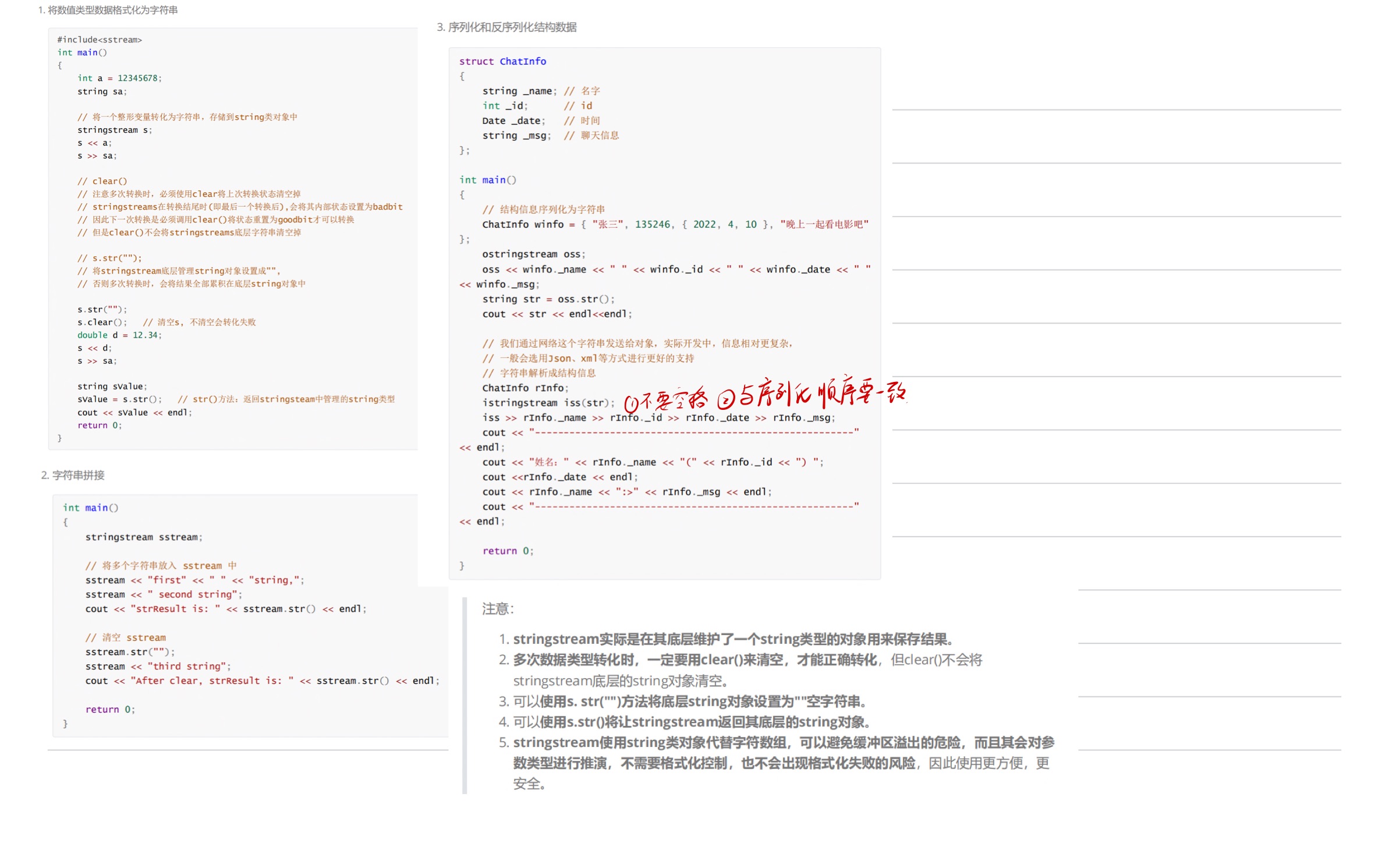Click the 'sstream.str("");' line
This screenshot has height=868, width=1389.
pyautogui.click(x=130, y=652)
